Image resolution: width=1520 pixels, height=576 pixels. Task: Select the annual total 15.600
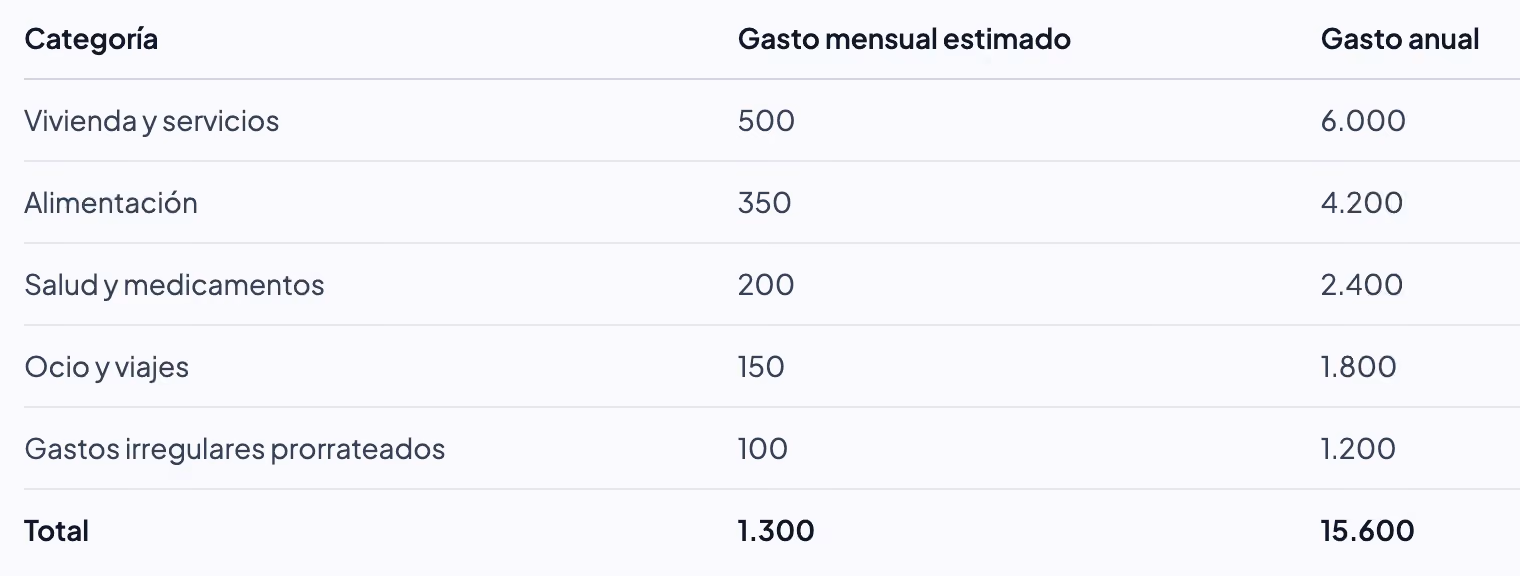(1368, 531)
